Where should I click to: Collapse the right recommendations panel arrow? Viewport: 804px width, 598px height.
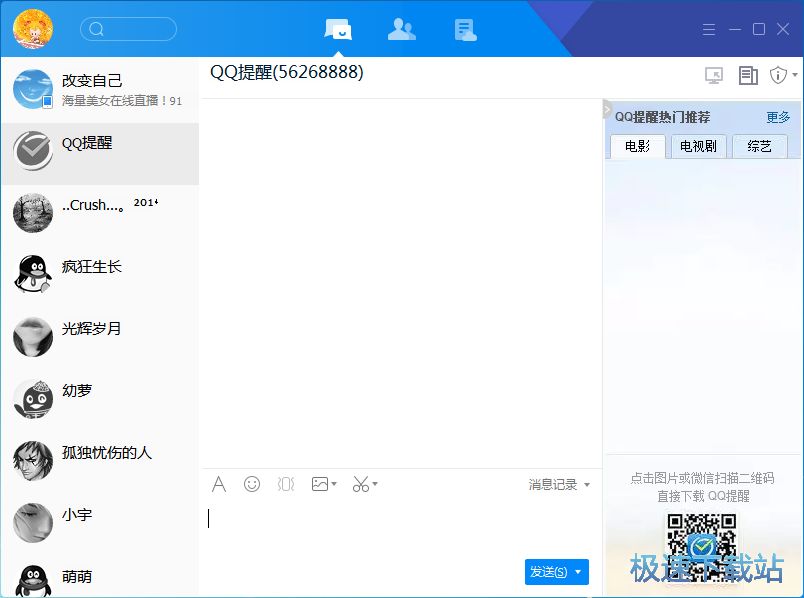pos(607,109)
